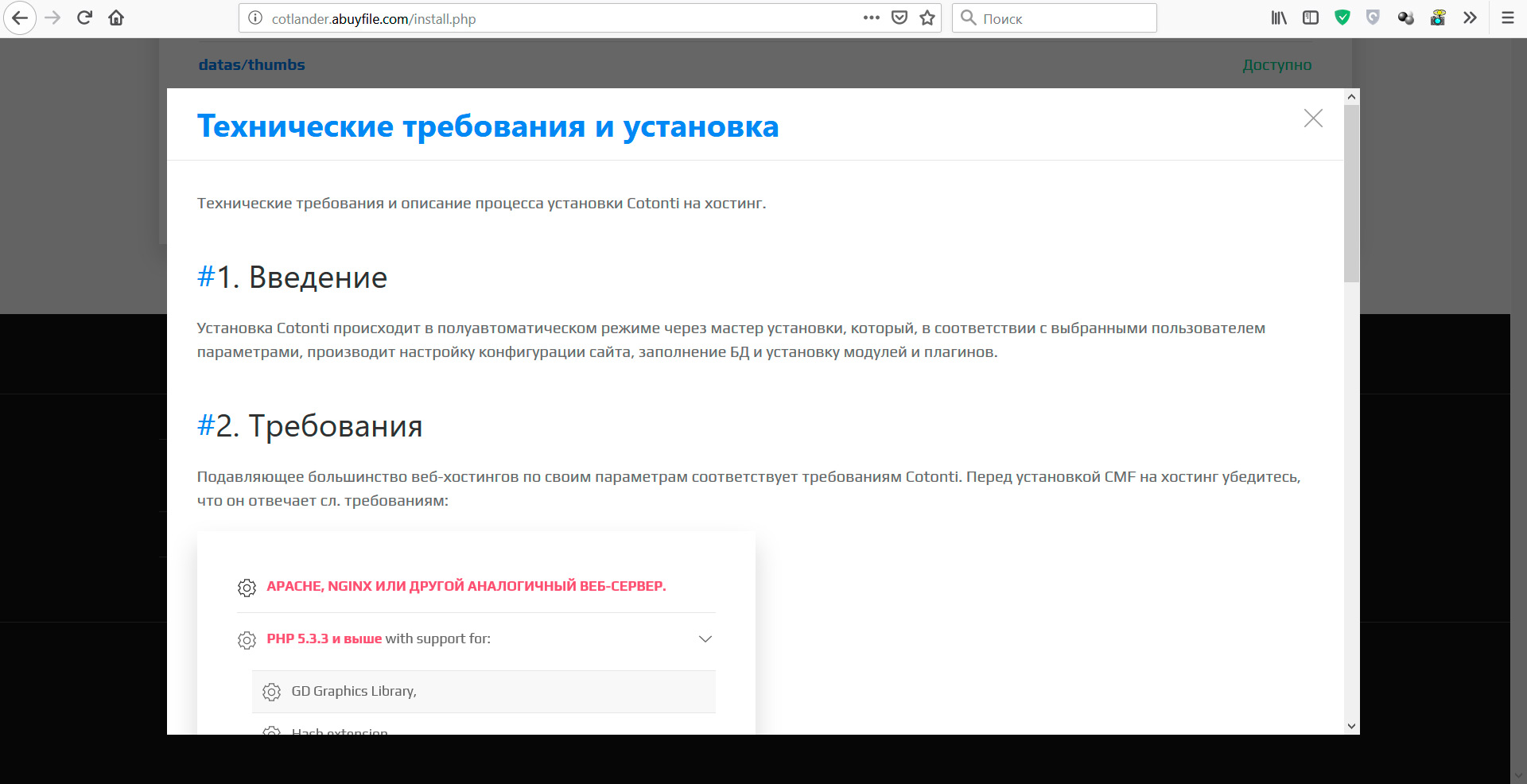Open the browser home page
Image resolution: width=1527 pixels, height=784 pixels.
coord(116,18)
